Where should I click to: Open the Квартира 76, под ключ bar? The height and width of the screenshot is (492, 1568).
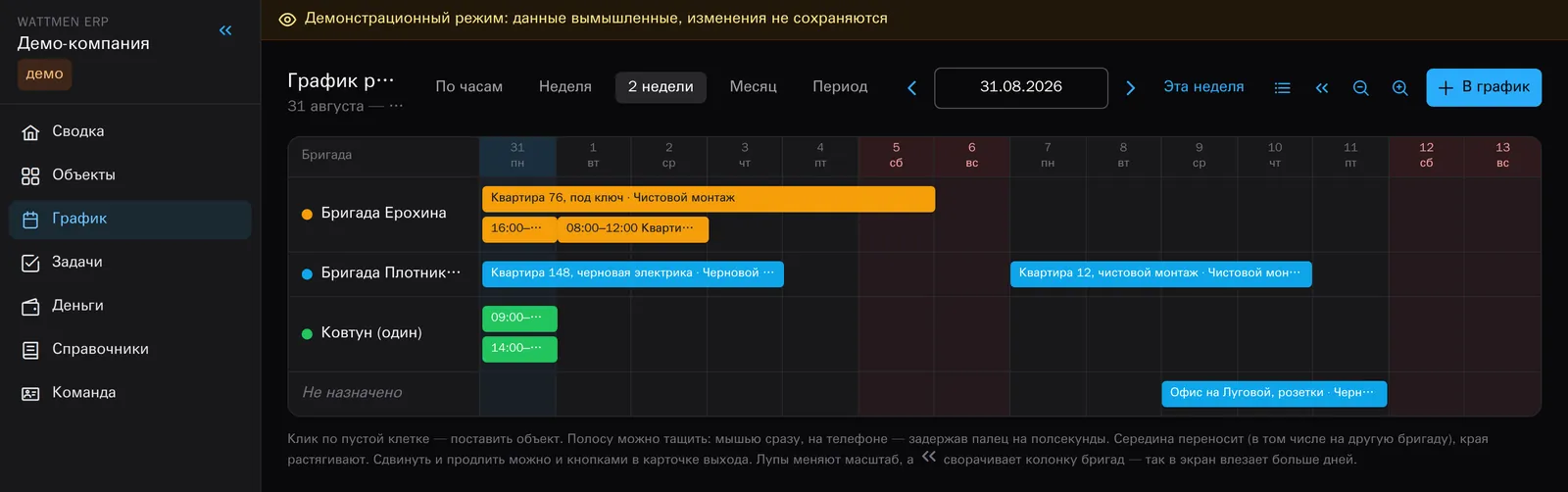click(709, 199)
